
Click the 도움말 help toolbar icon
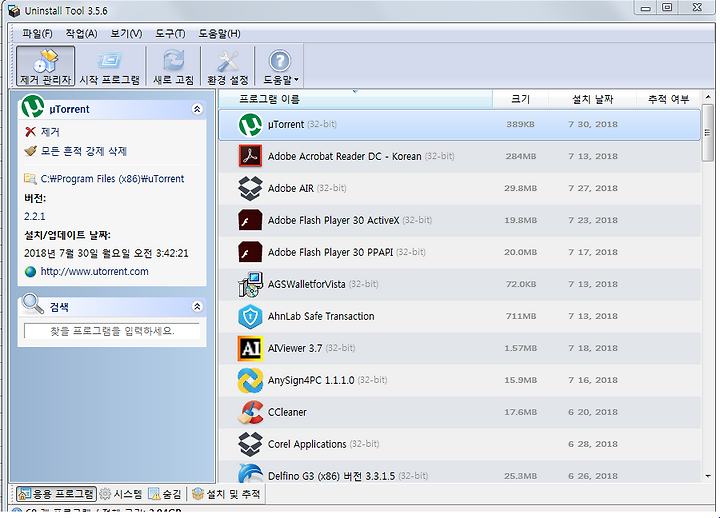click(280, 62)
